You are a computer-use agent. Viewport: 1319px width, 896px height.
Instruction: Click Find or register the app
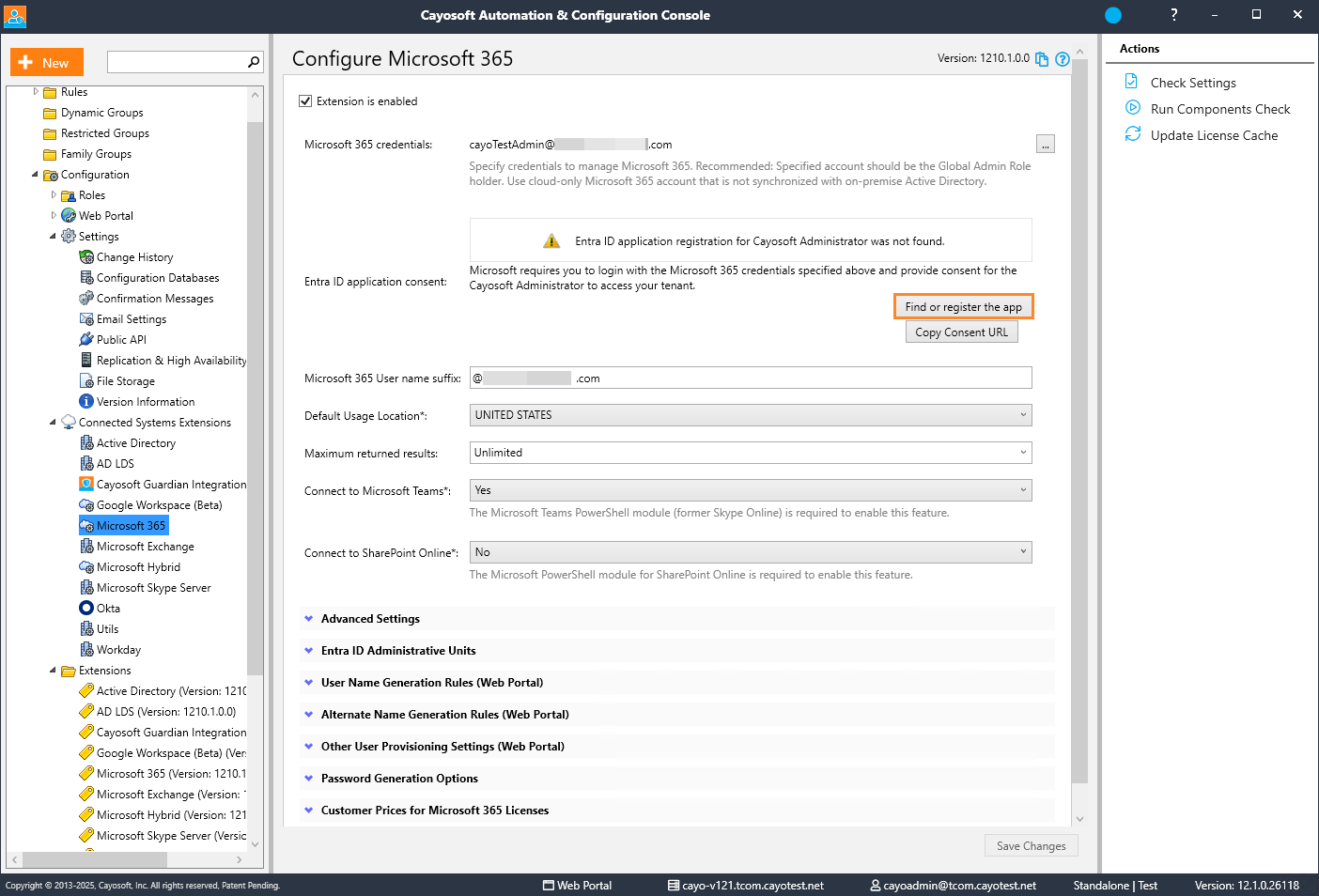(x=963, y=306)
